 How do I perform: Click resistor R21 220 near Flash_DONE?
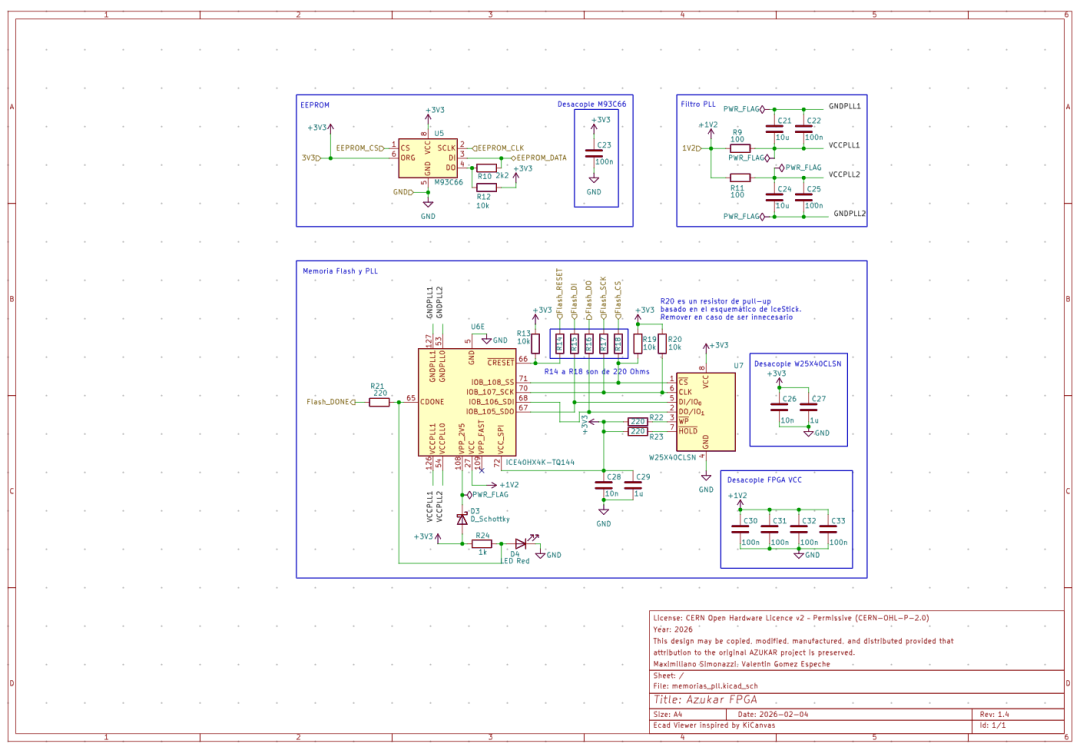tap(380, 402)
